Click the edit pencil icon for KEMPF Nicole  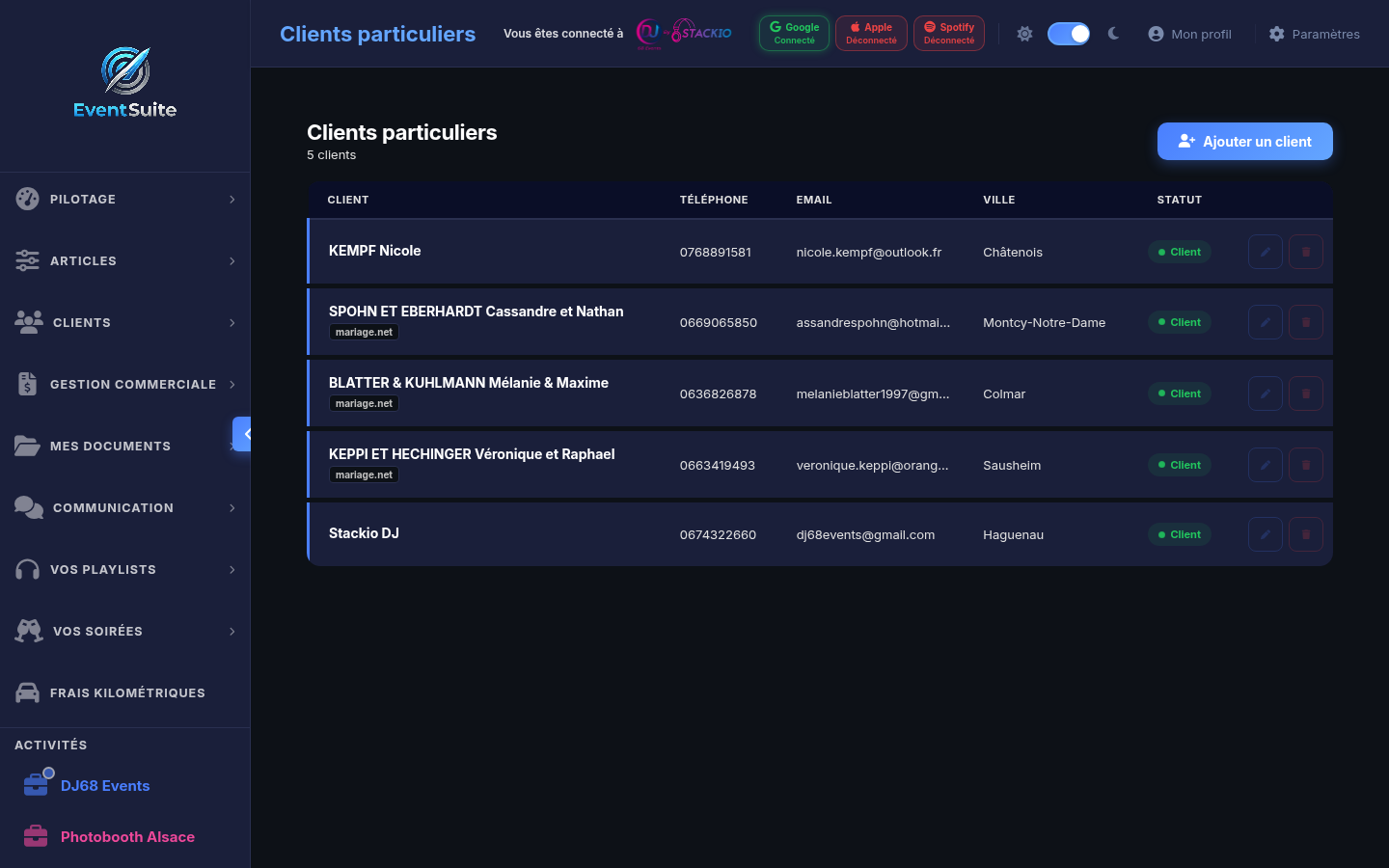click(1265, 251)
